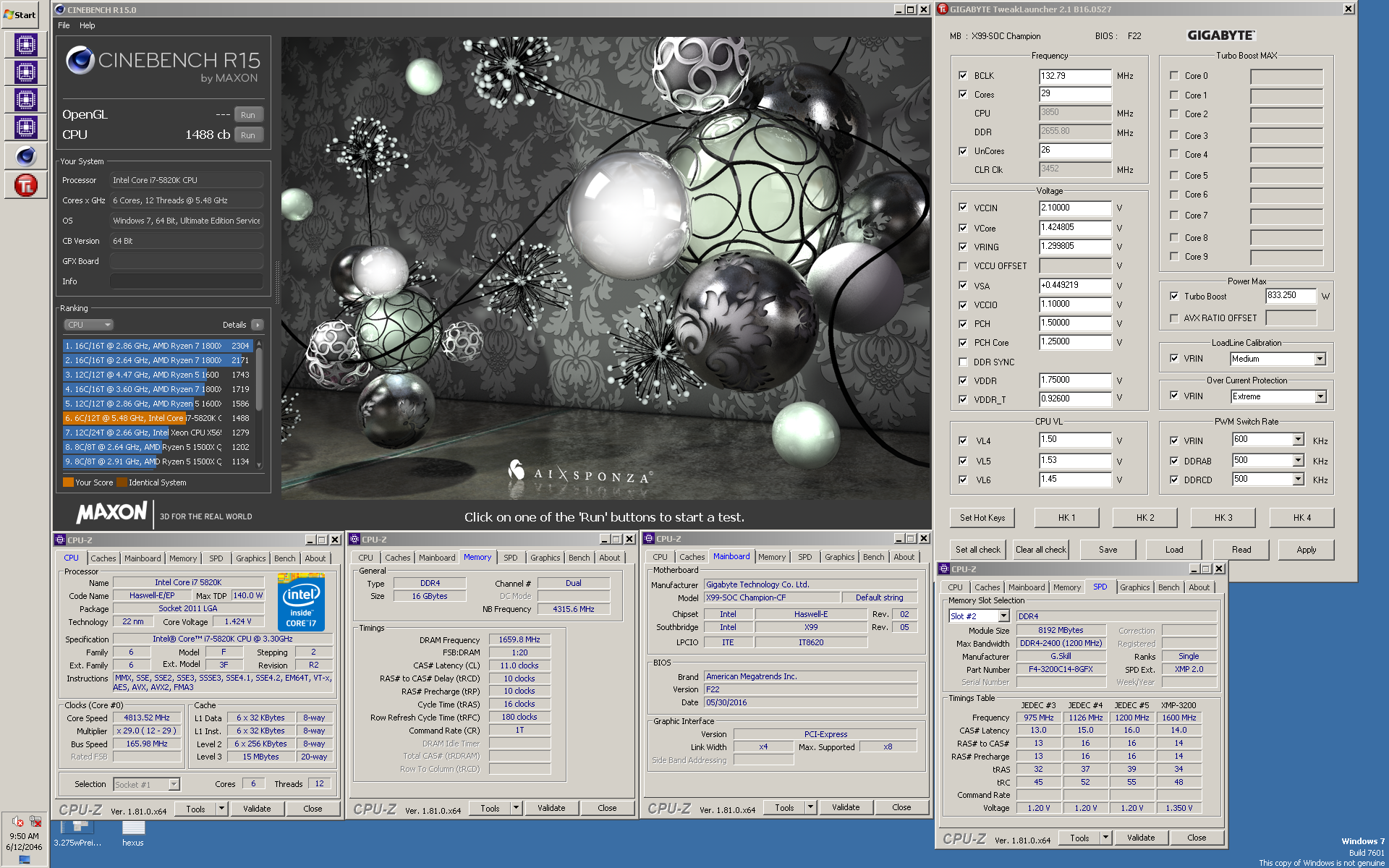Click the GIGABYTE brand logo in TweakLauncher

[1221, 35]
